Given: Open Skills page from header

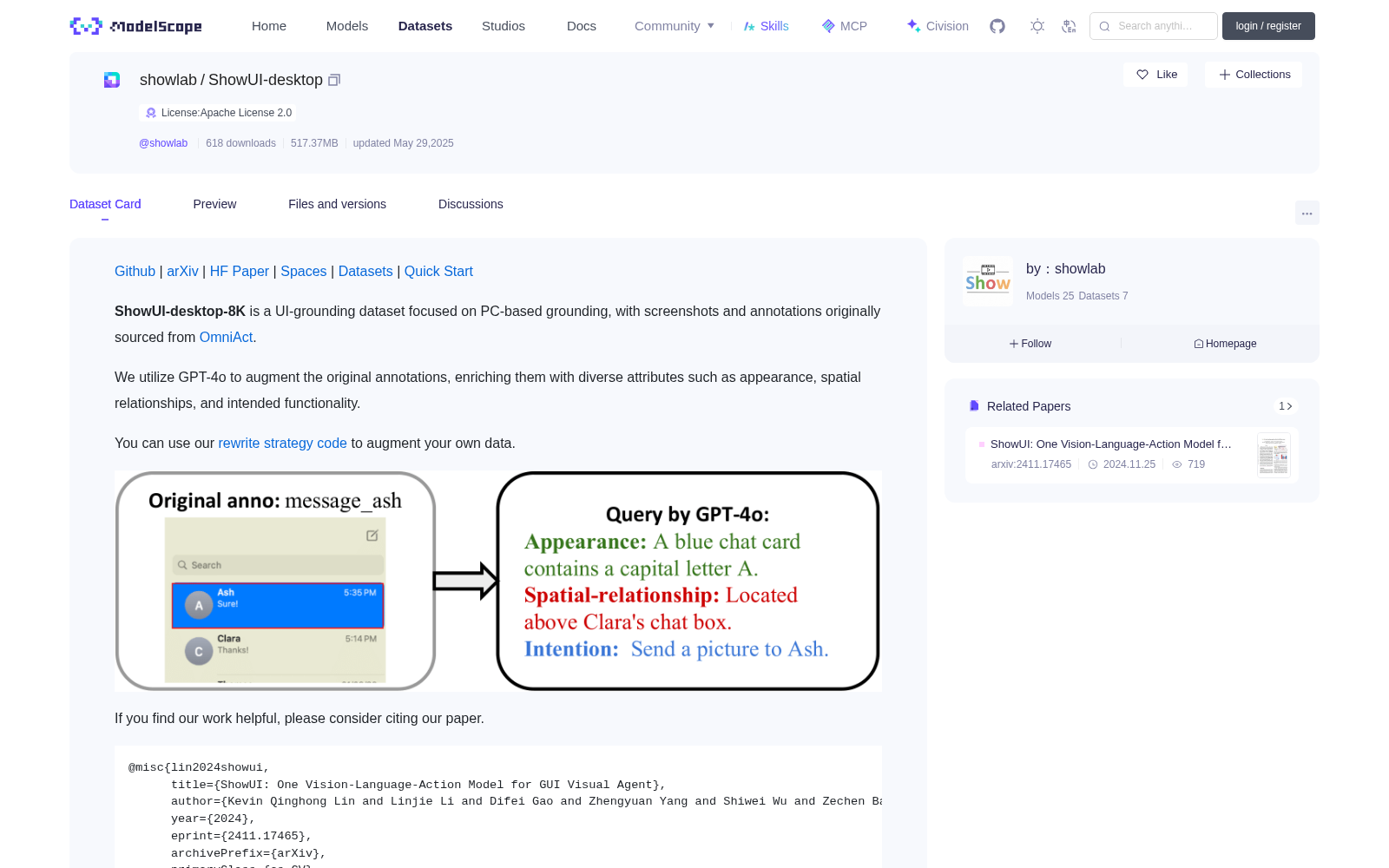Looking at the screenshot, I should click(766, 26).
